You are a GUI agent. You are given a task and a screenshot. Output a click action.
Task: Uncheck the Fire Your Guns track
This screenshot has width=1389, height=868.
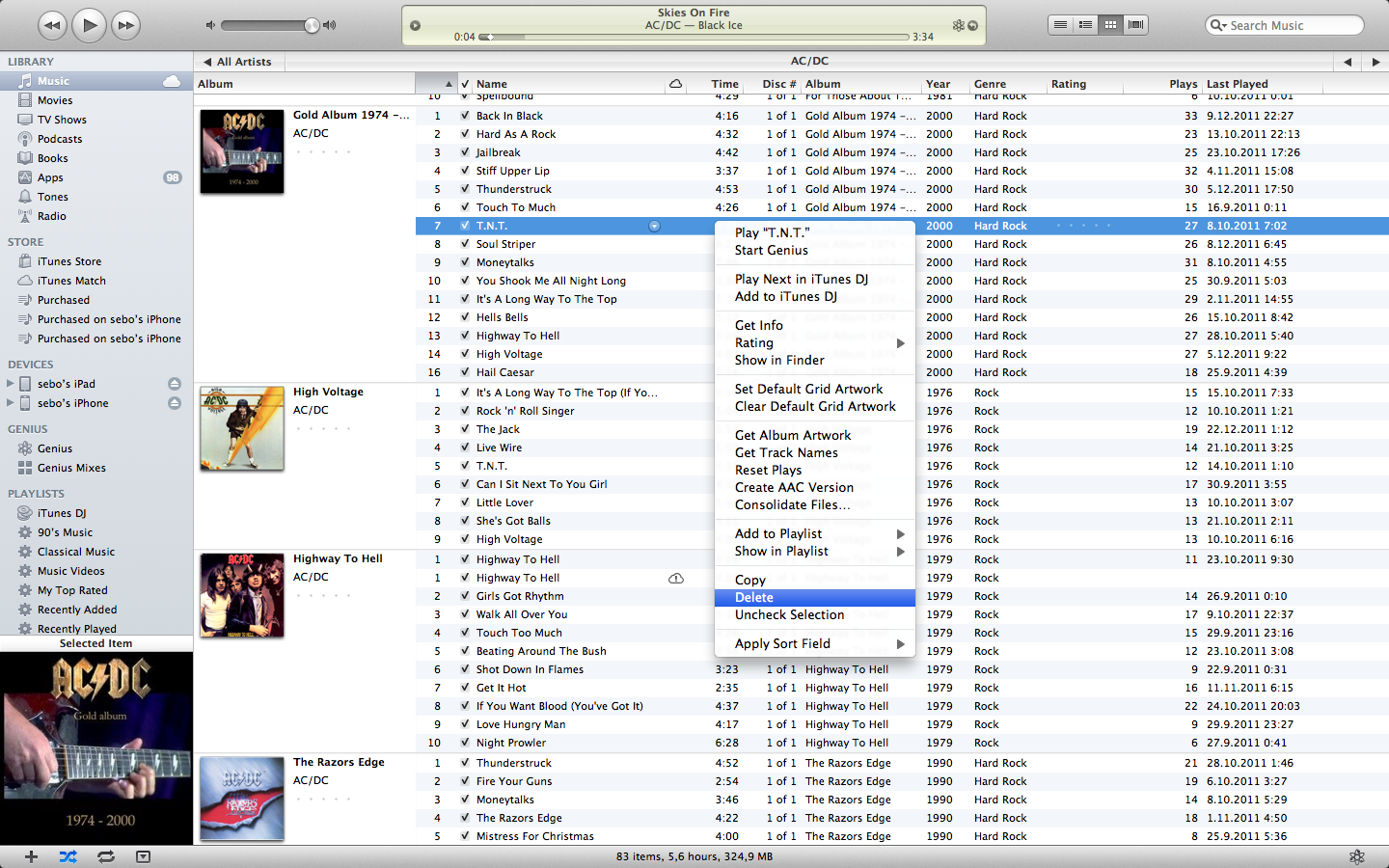coord(465,781)
